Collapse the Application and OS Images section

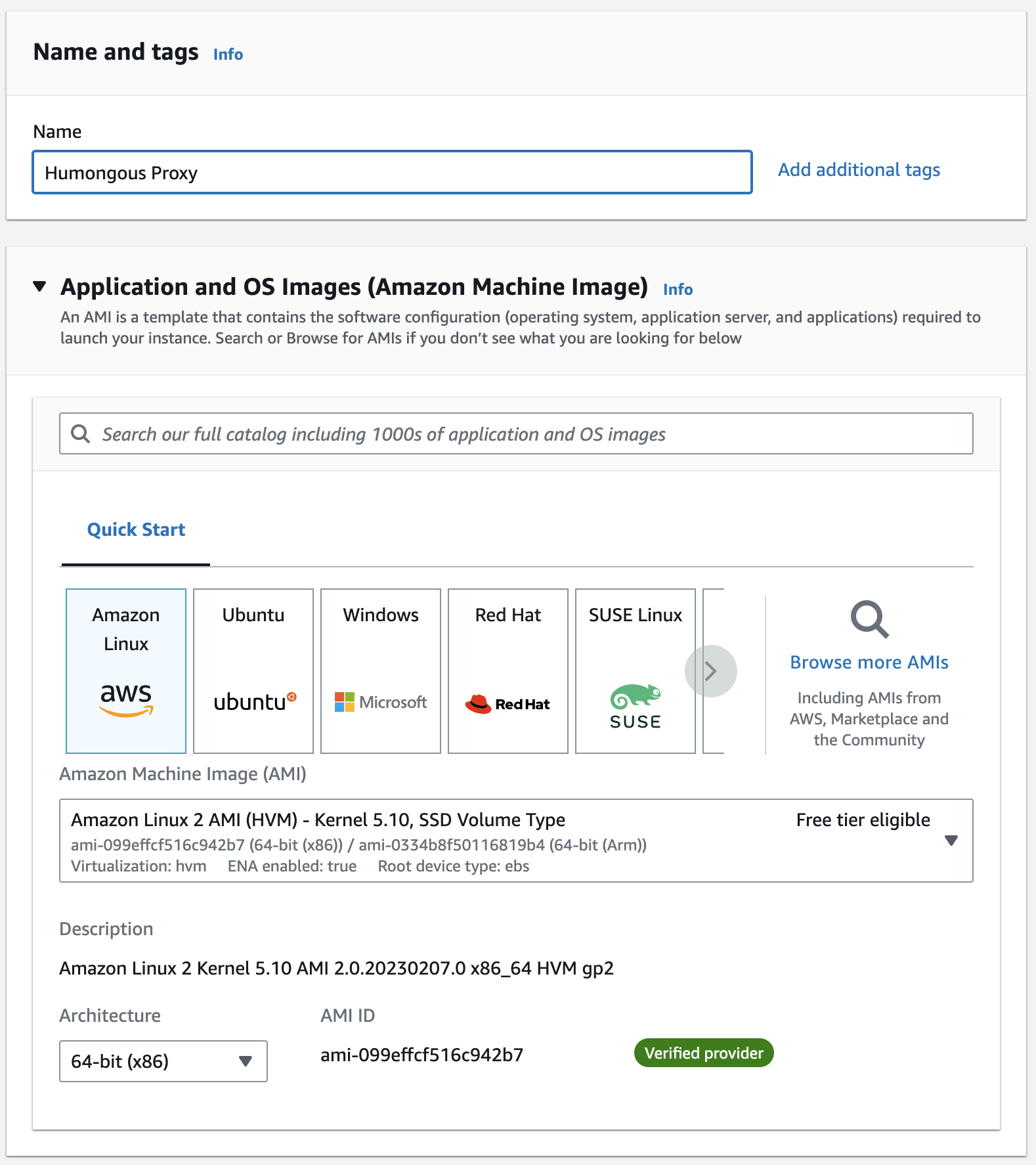point(40,286)
